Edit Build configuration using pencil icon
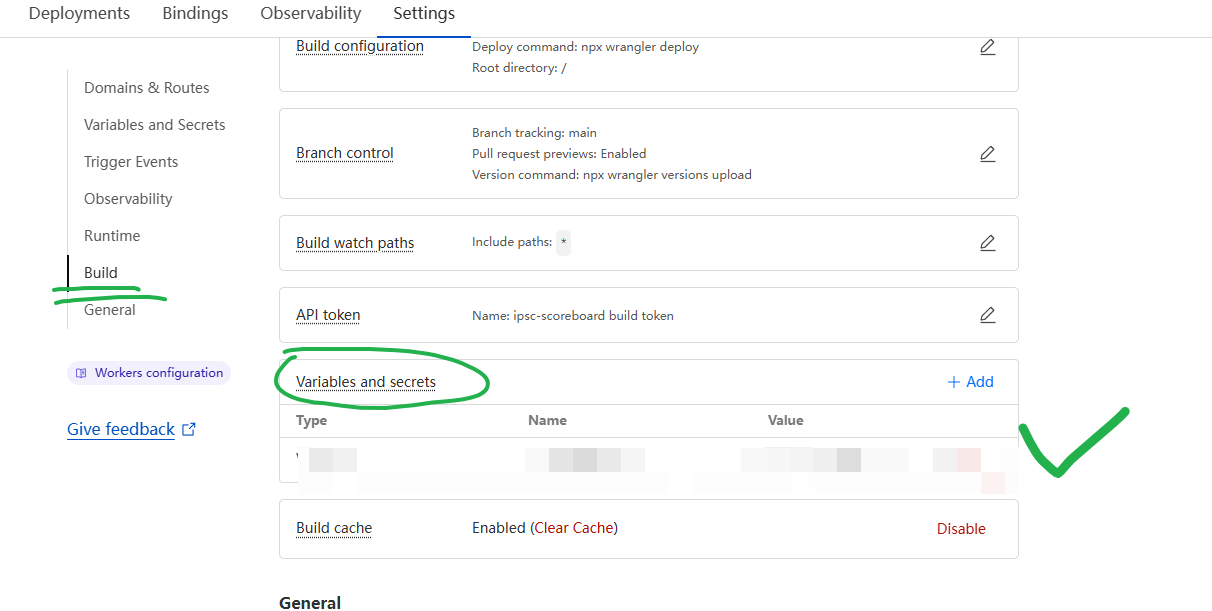Image resolution: width=1212 pixels, height=611 pixels. pyautogui.click(x=987, y=47)
